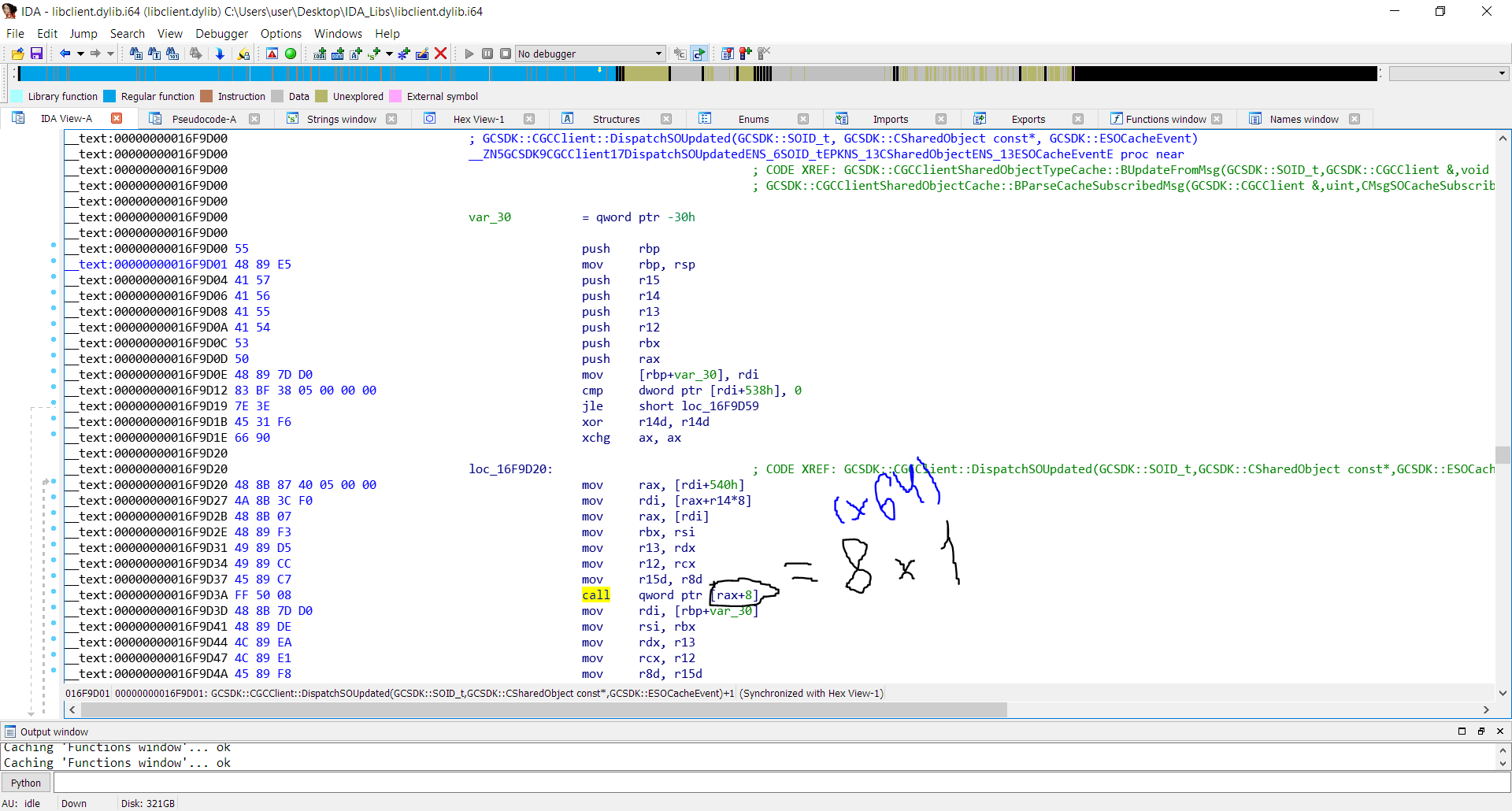Click 'short loc_16F9D59' jump target
This screenshot has height=811, width=1512.
(x=699, y=406)
